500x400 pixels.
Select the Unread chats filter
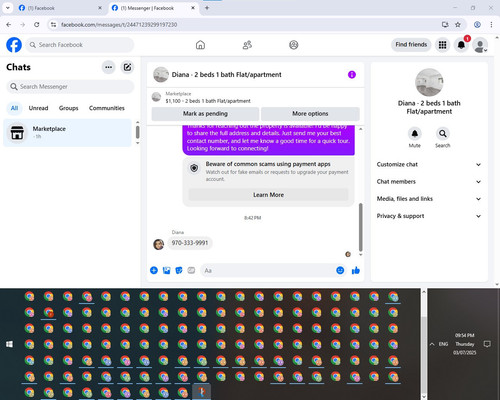coord(38,108)
